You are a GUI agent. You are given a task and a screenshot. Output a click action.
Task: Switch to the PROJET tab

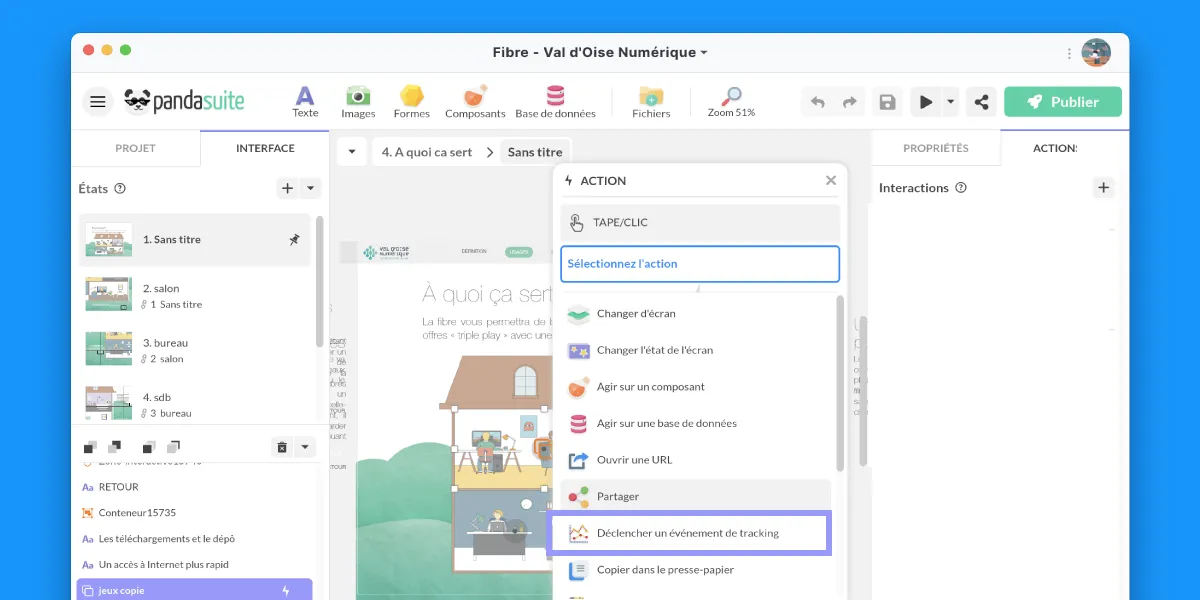tap(135, 148)
